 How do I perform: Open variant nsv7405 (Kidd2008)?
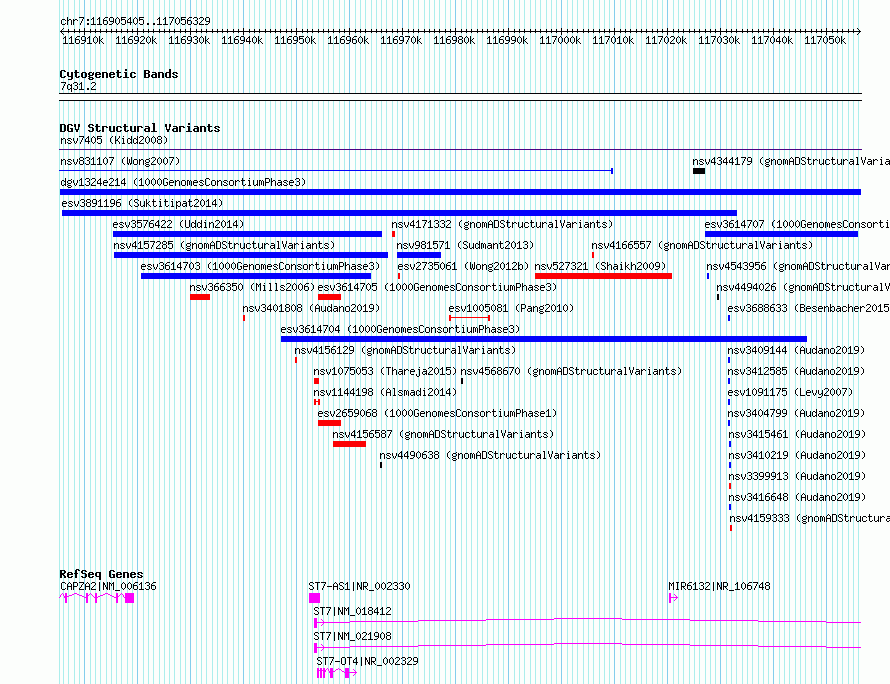coord(114,140)
